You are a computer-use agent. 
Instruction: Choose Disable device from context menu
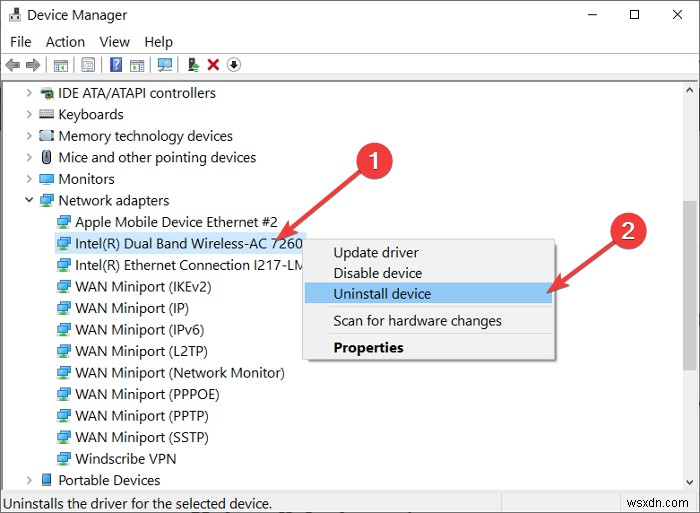(x=429, y=273)
